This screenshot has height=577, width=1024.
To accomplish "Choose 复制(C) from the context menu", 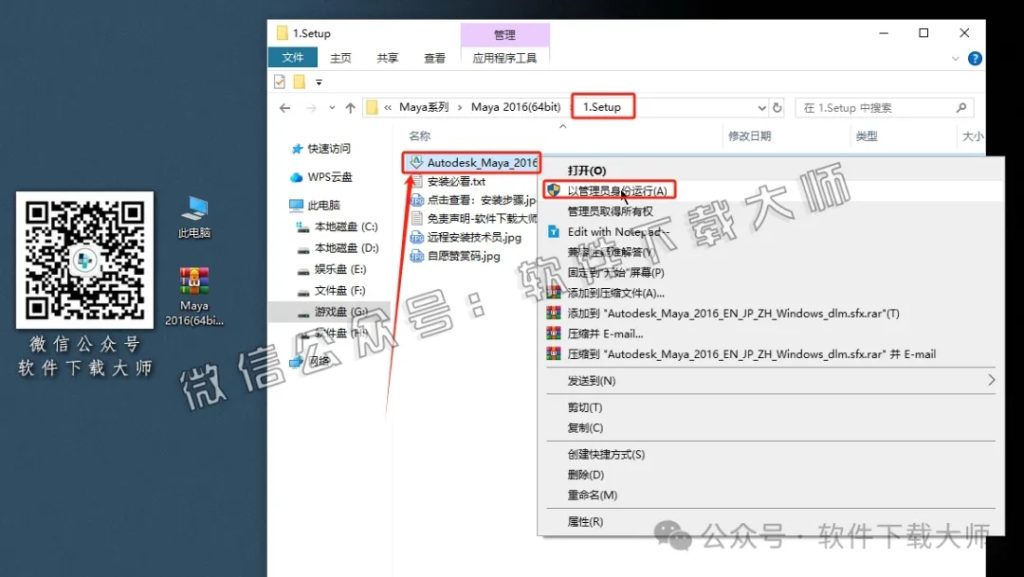I will click(585, 428).
